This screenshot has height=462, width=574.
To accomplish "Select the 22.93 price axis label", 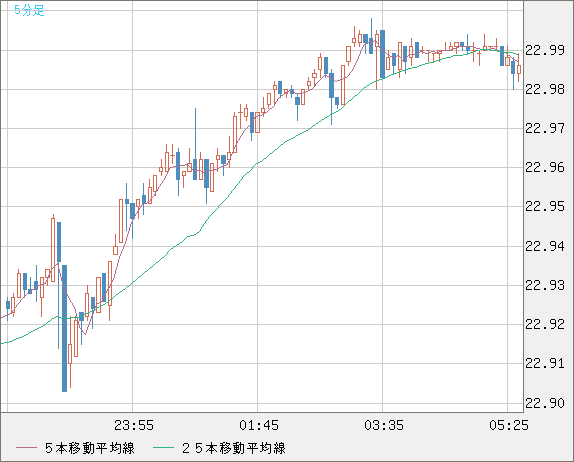I will coord(545,285).
